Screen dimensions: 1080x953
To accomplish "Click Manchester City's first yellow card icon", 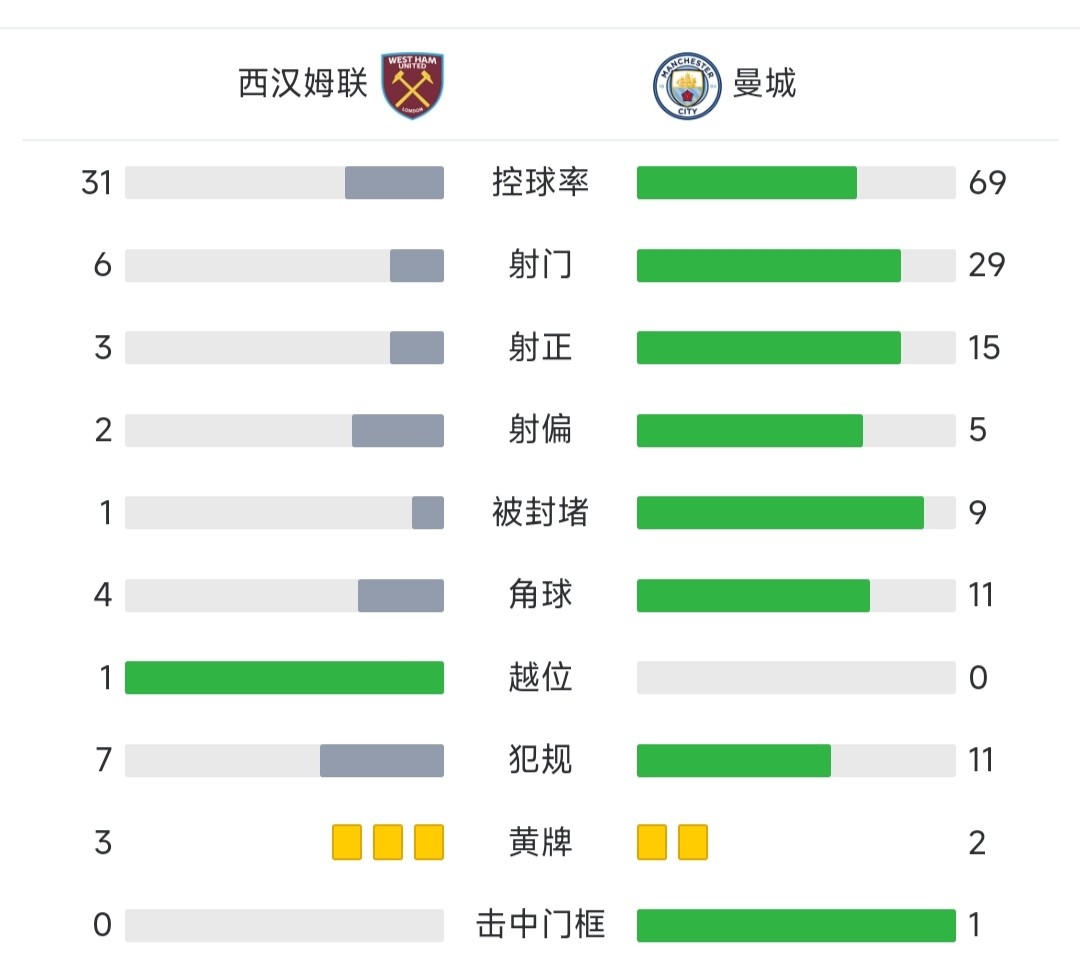I will coord(652,842).
